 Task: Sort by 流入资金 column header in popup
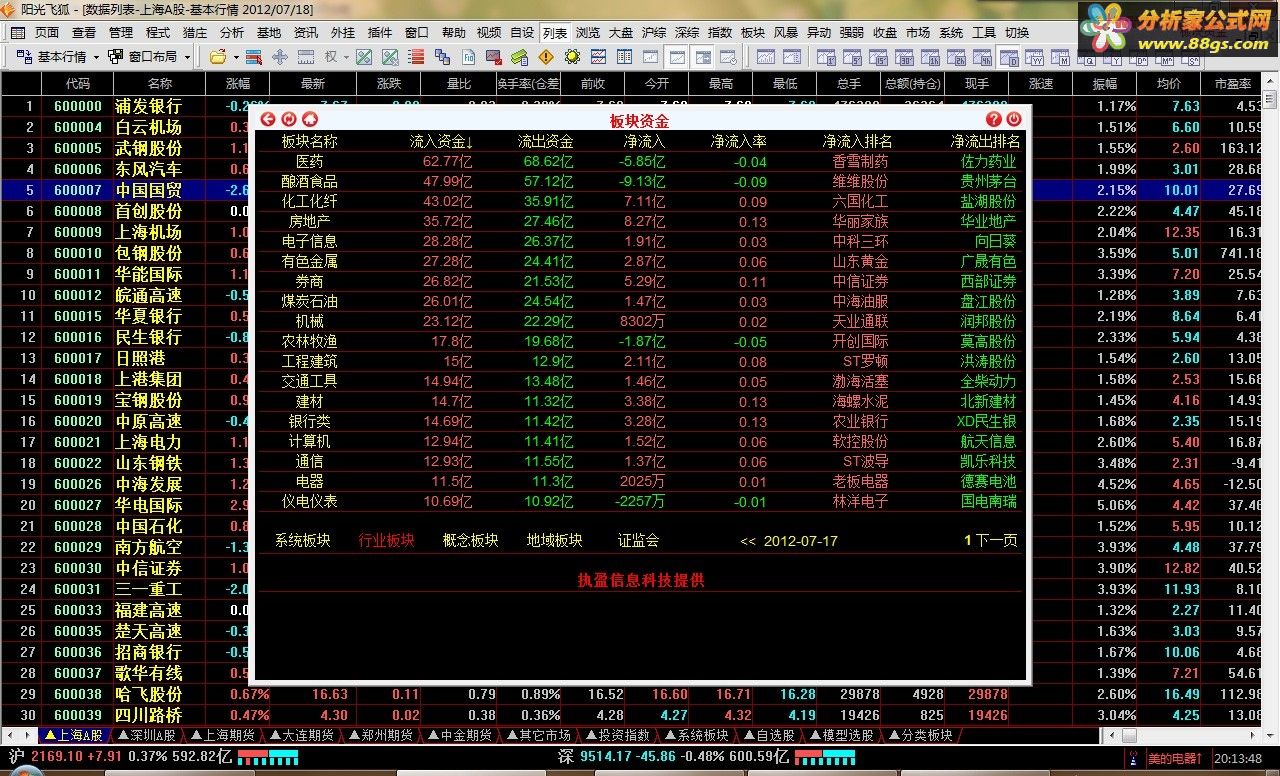(441, 142)
